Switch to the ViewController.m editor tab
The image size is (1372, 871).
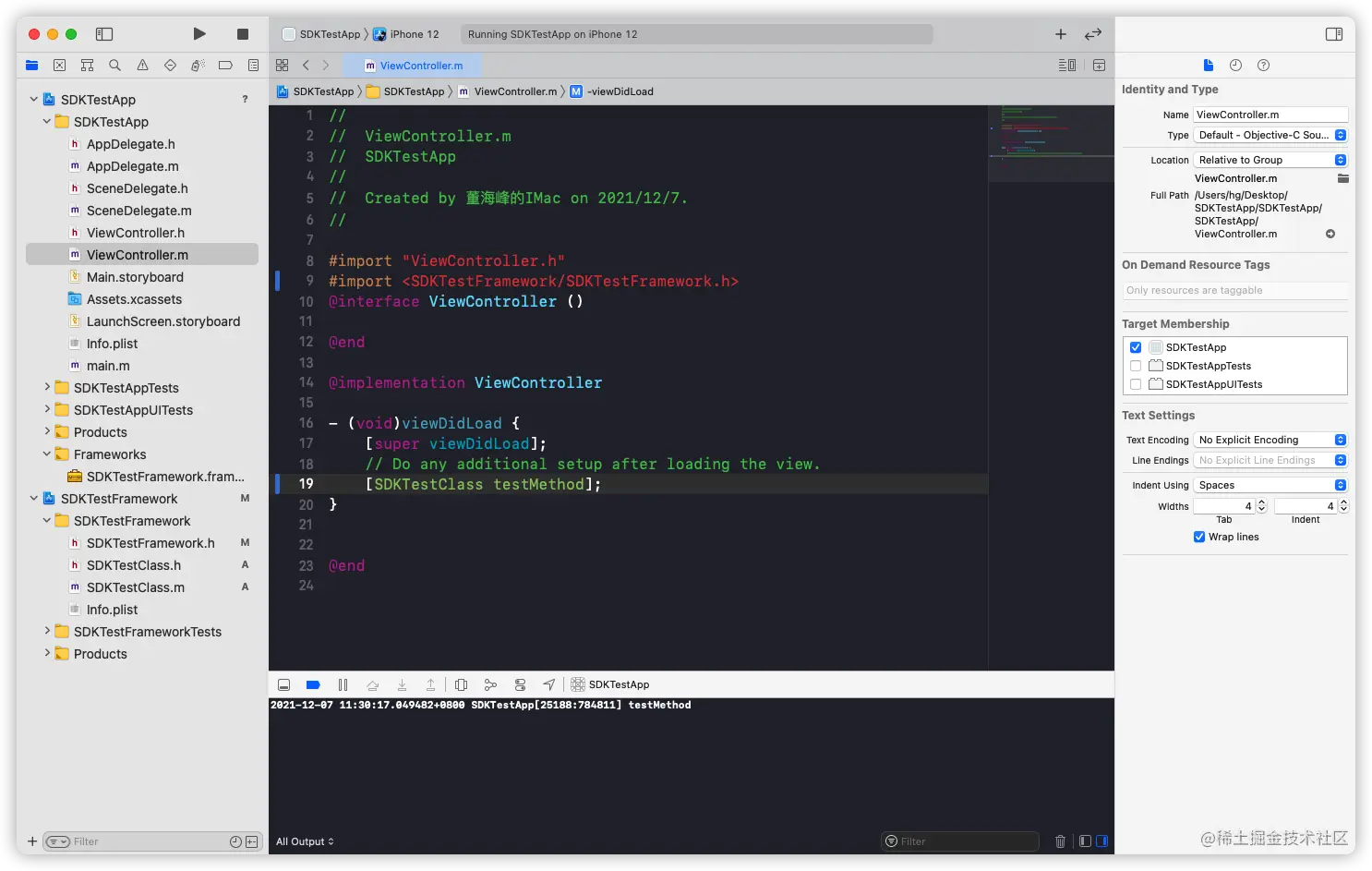[413, 66]
